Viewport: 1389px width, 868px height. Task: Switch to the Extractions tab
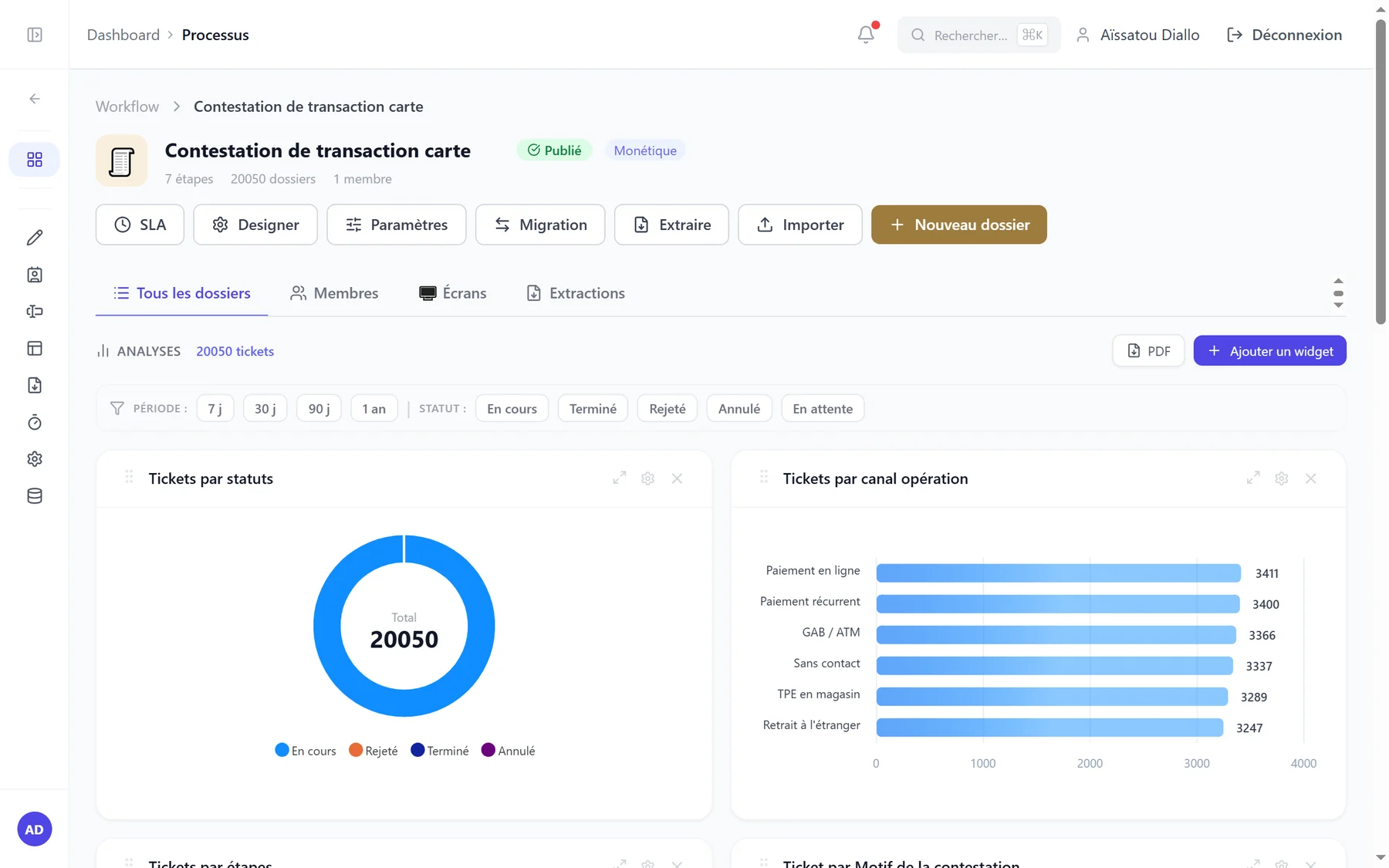(x=576, y=293)
